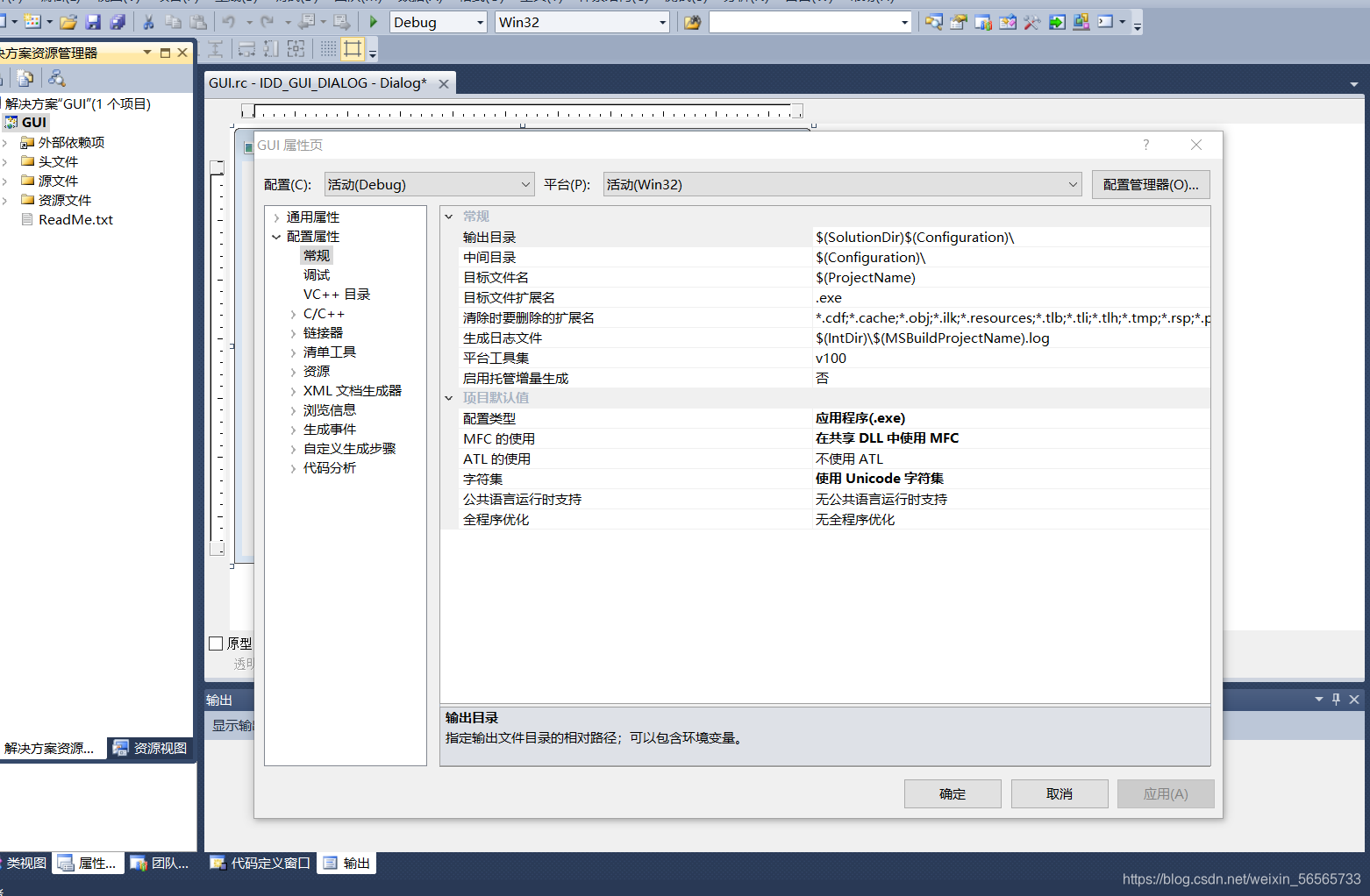Screen dimensions: 1370x896
Task: Open 配置管理器(O)... button
Action: point(1151,184)
